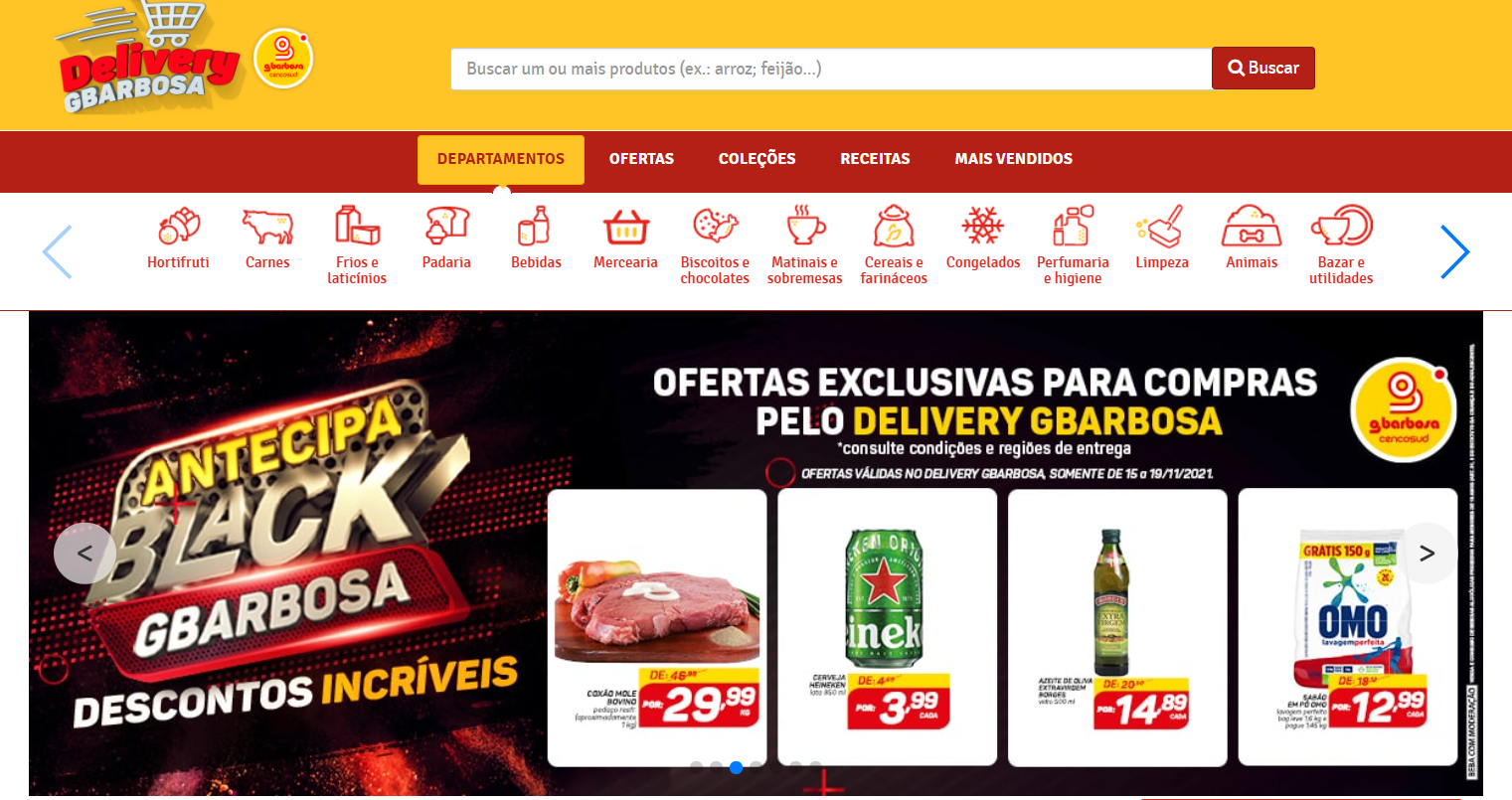Focus the product search input field

(831, 69)
